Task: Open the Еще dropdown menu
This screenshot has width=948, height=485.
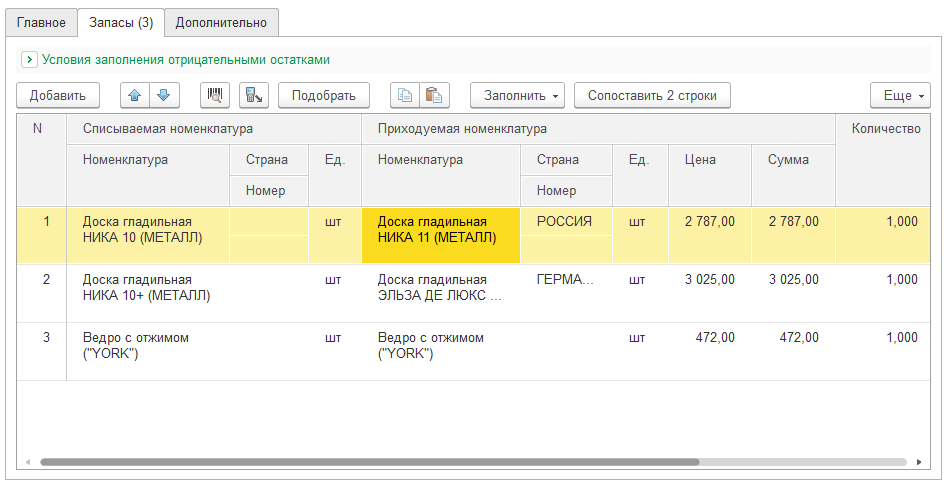Action: (x=900, y=96)
